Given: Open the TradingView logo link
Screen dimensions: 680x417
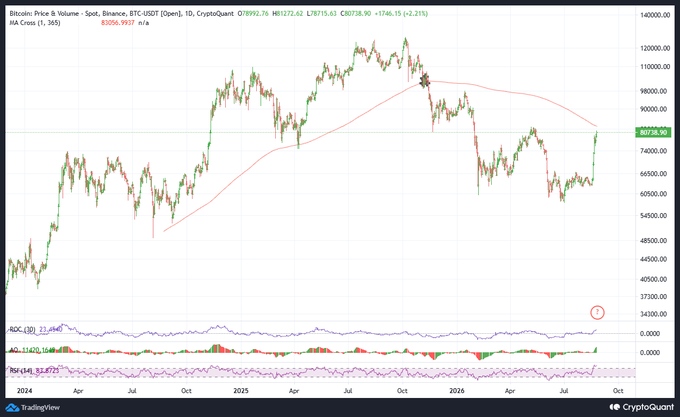Looking at the screenshot, I should click(33, 407).
